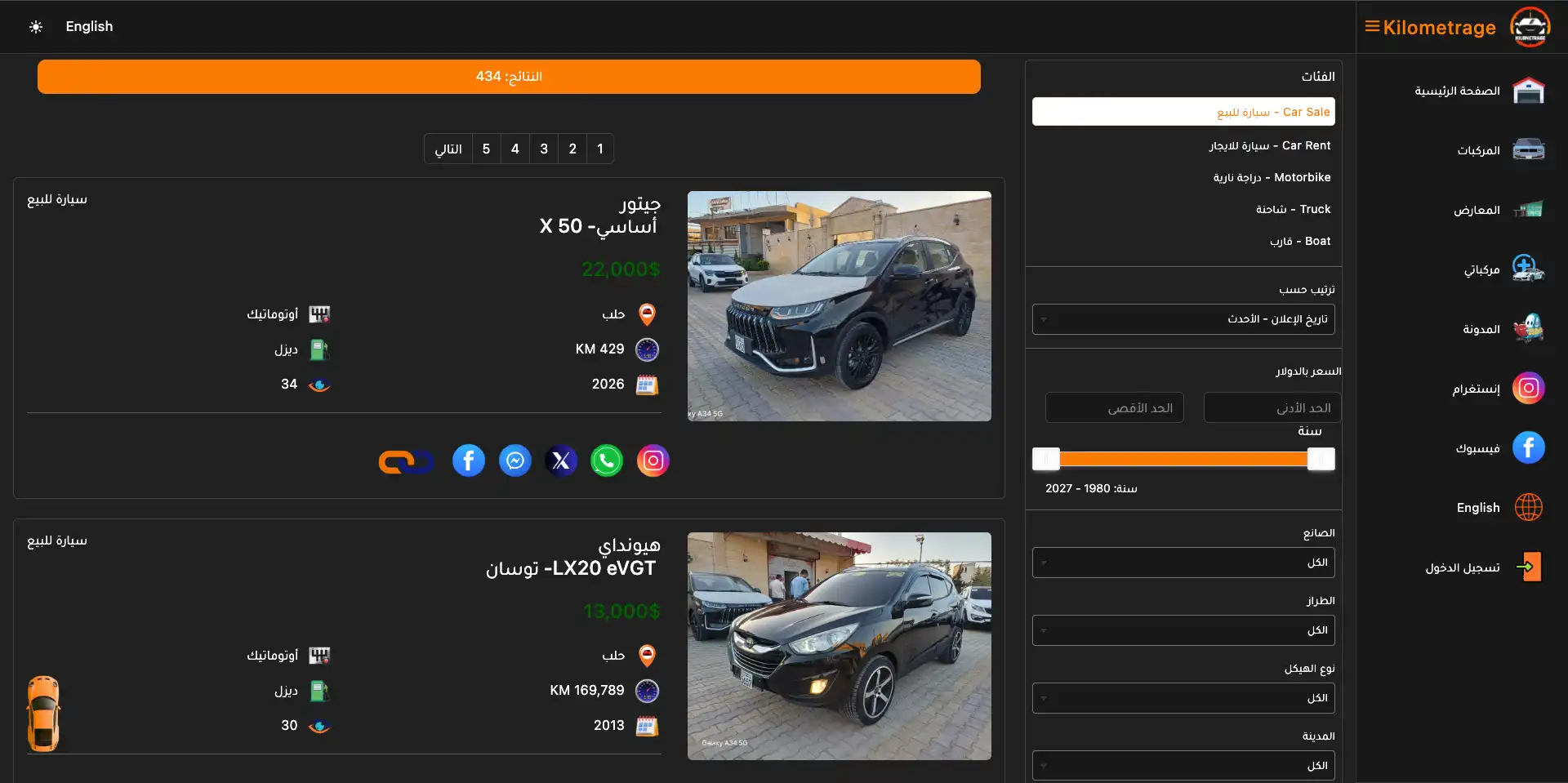
Task: Go to results page 4
Action: click(515, 149)
